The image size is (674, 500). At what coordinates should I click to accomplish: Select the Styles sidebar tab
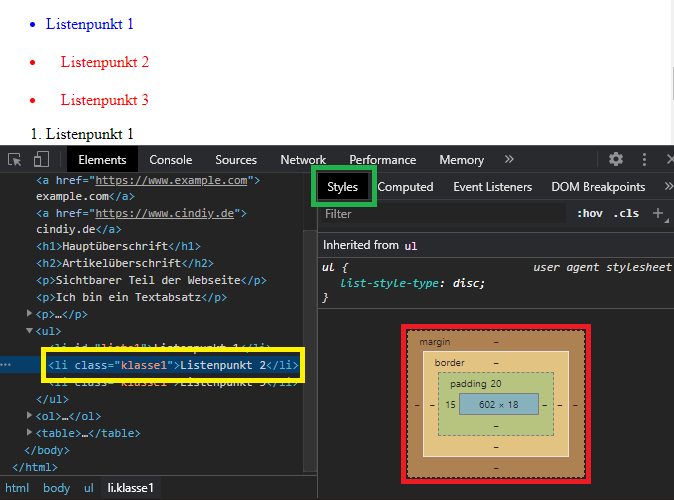tap(343, 187)
